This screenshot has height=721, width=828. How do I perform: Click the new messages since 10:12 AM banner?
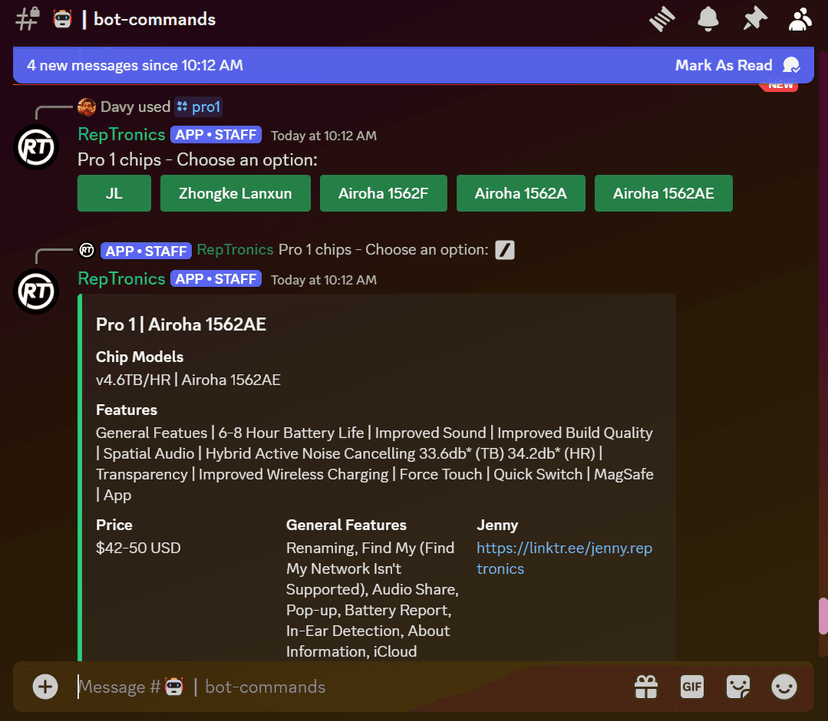pyautogui.click(x=135, y=65)
